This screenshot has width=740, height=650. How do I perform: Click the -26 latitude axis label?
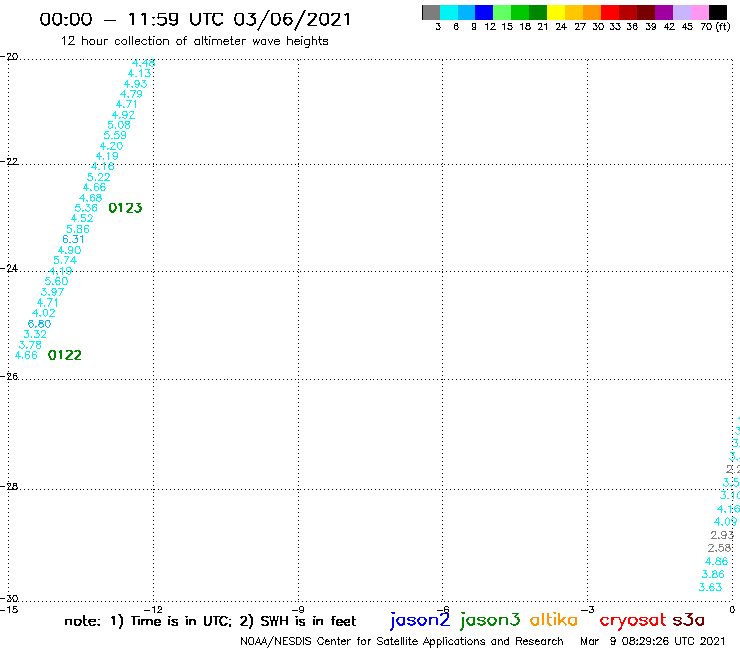[x=9, y=376]
